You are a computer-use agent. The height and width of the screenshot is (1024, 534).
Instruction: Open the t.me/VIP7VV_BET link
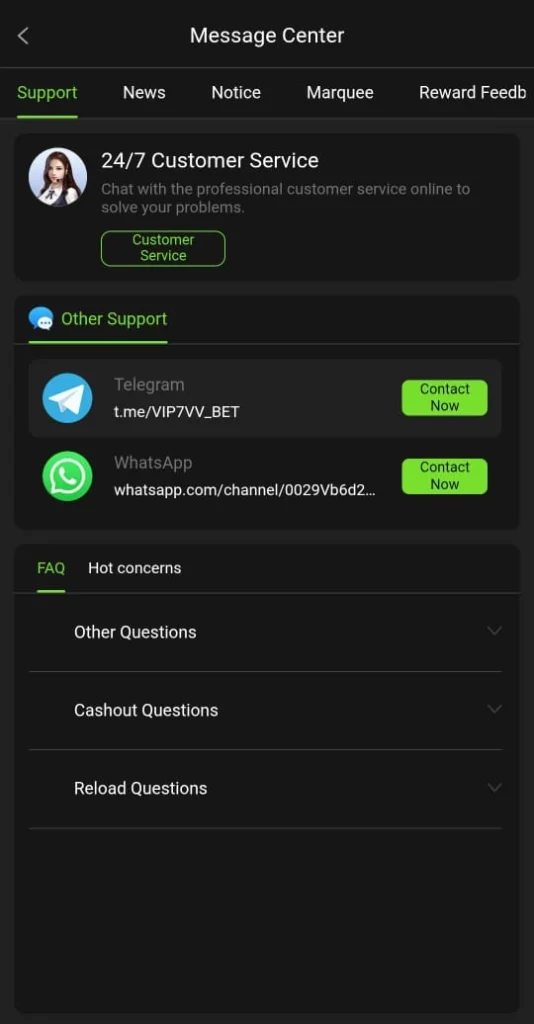tap(177, 413)
